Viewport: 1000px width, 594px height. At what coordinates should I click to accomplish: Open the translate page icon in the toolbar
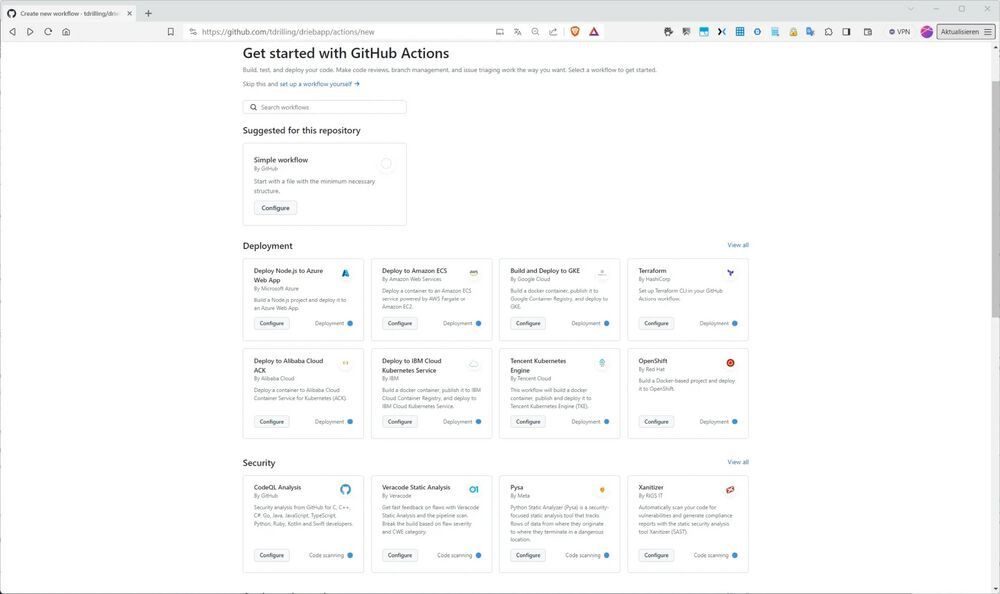tap(517, 31)
